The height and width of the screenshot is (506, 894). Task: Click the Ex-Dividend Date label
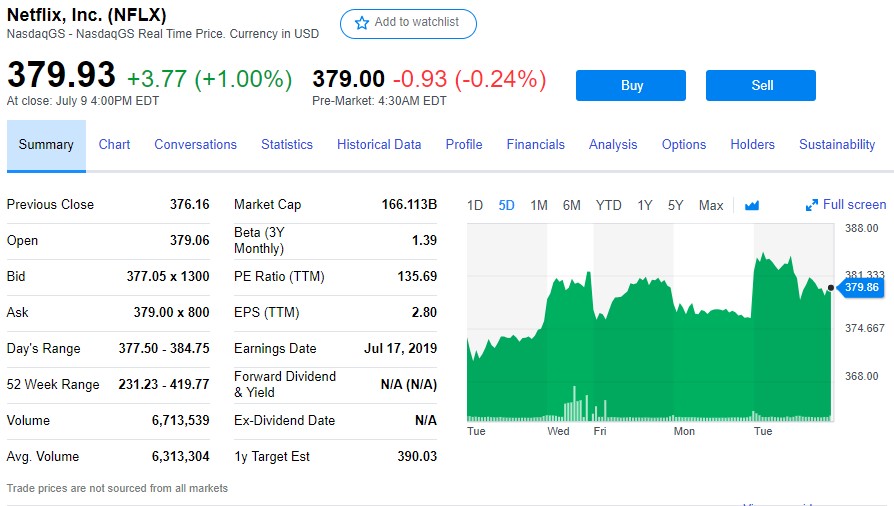tap(285, 420)
